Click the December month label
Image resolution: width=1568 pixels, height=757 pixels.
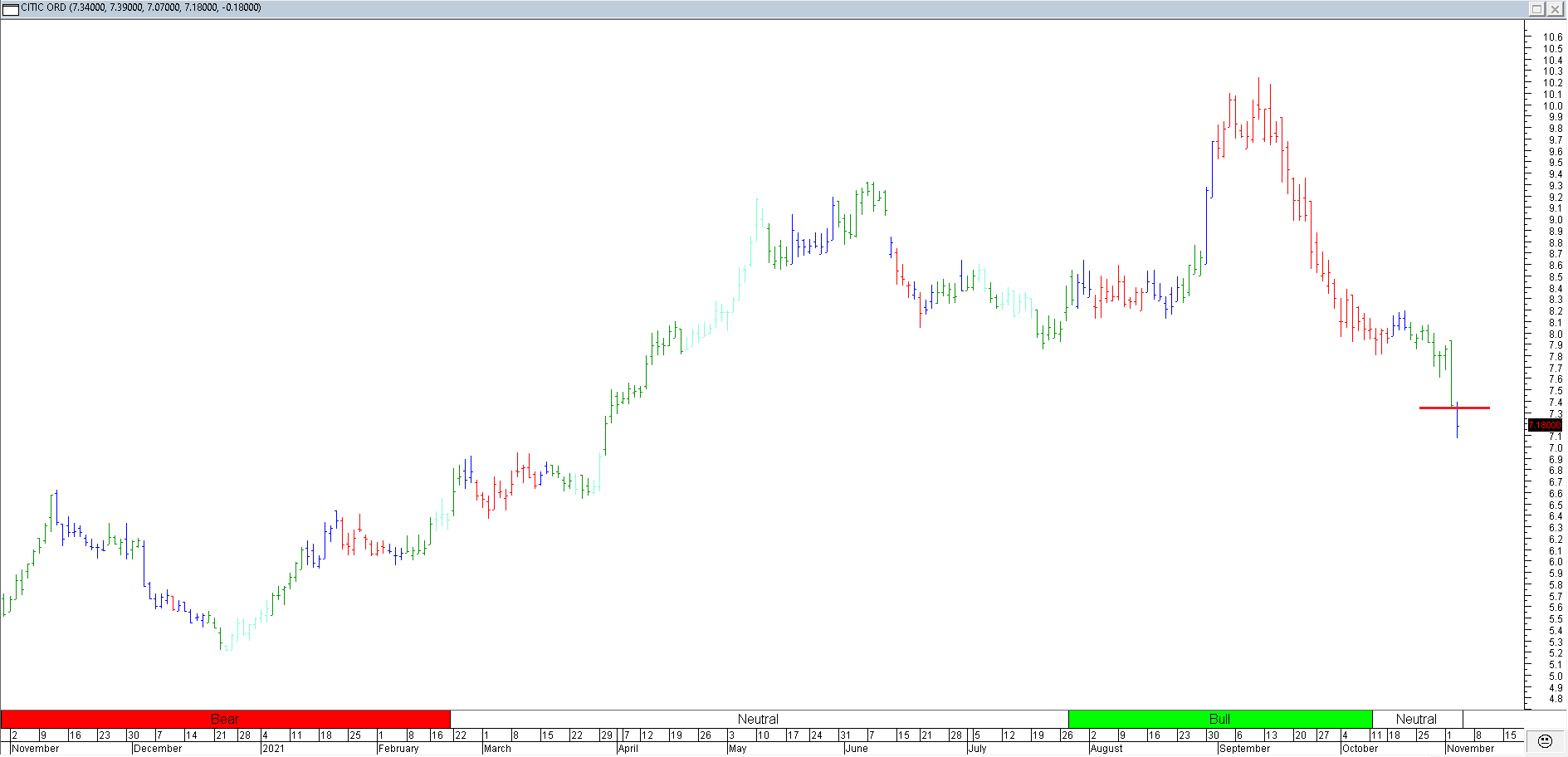158,749
